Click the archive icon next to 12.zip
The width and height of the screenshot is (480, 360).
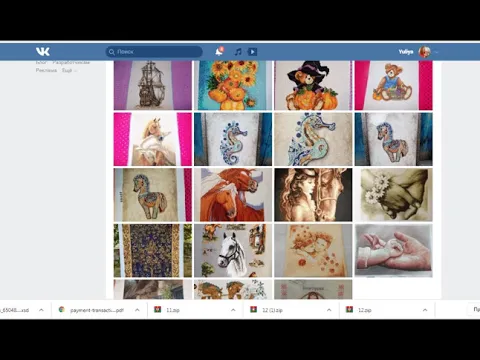[x=350, y=310]
